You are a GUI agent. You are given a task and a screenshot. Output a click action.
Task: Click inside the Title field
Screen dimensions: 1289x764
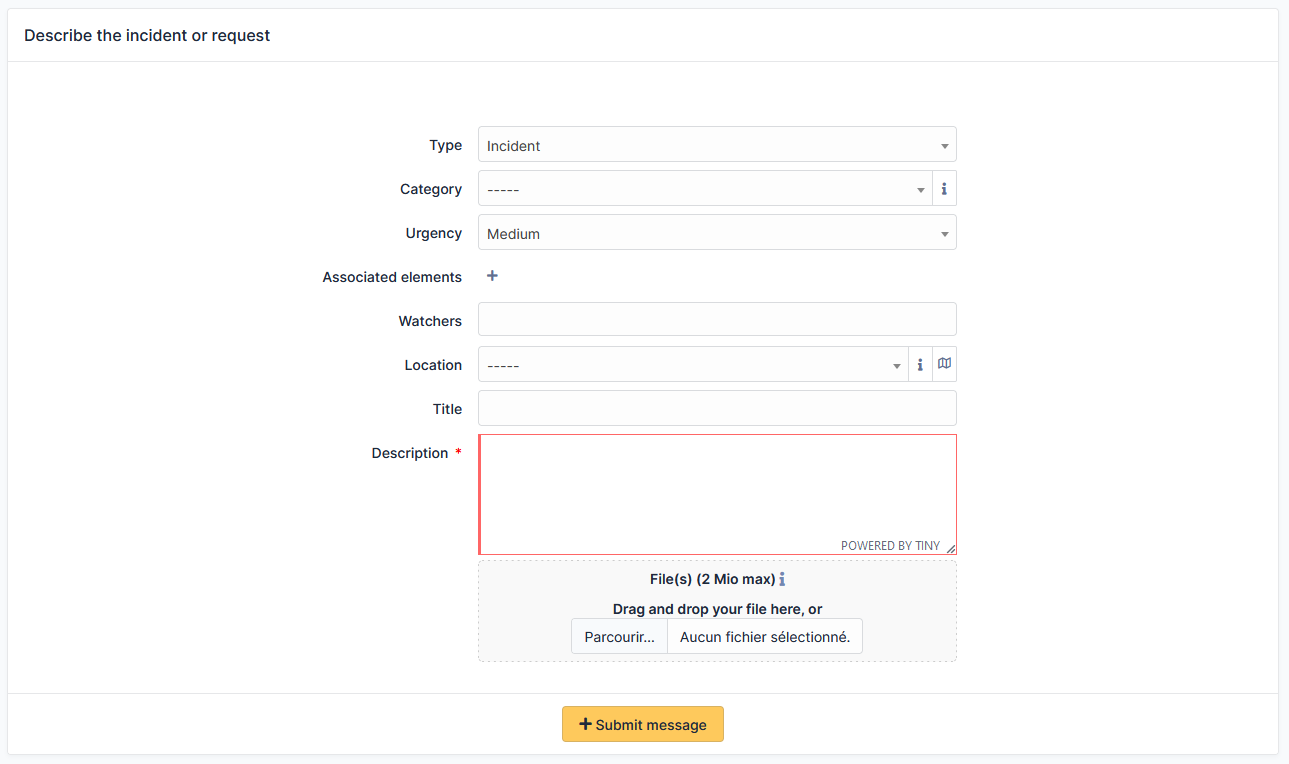717,407
